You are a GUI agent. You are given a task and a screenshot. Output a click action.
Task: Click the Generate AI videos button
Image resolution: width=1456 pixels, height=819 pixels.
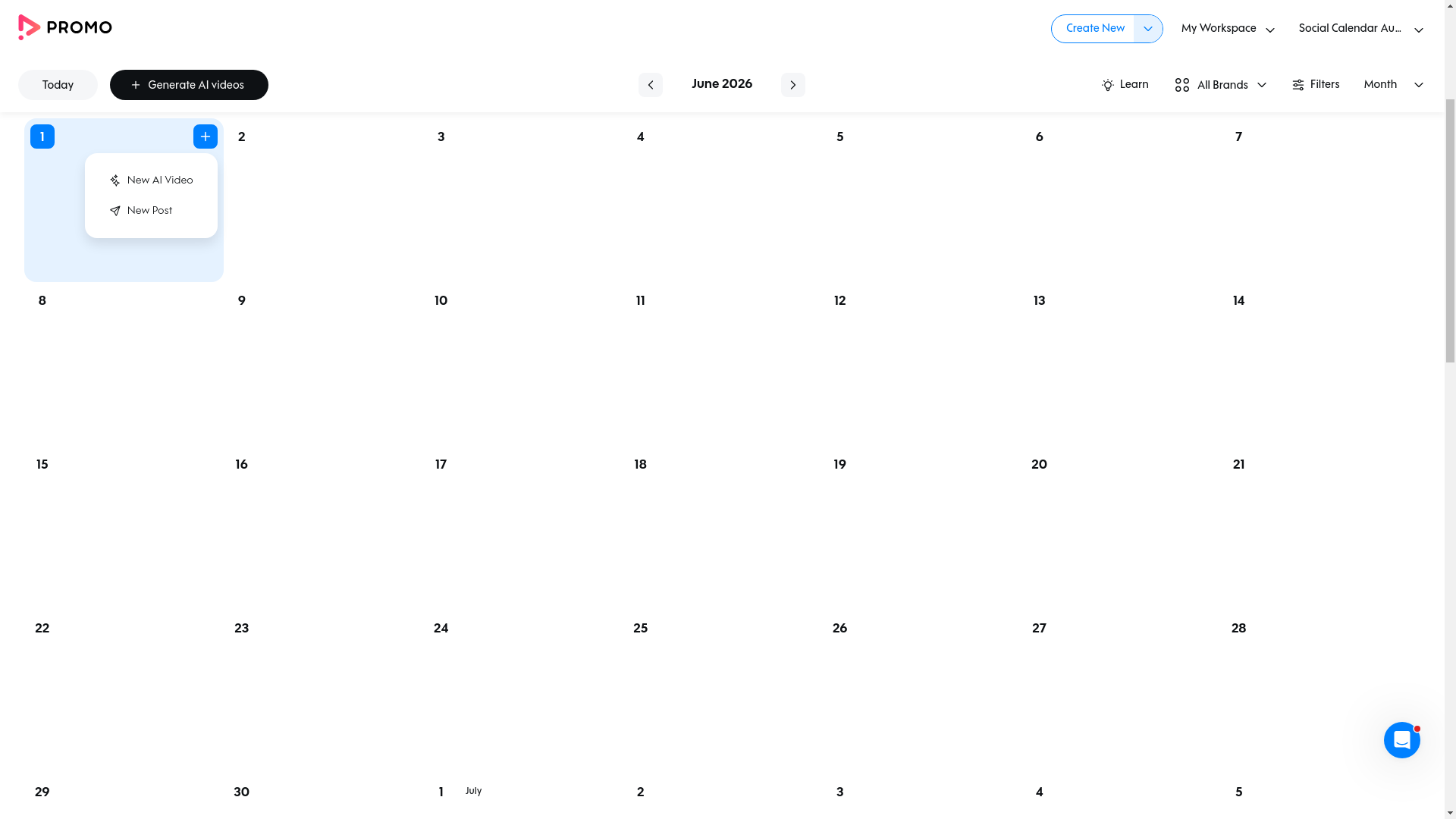[189, 85]
